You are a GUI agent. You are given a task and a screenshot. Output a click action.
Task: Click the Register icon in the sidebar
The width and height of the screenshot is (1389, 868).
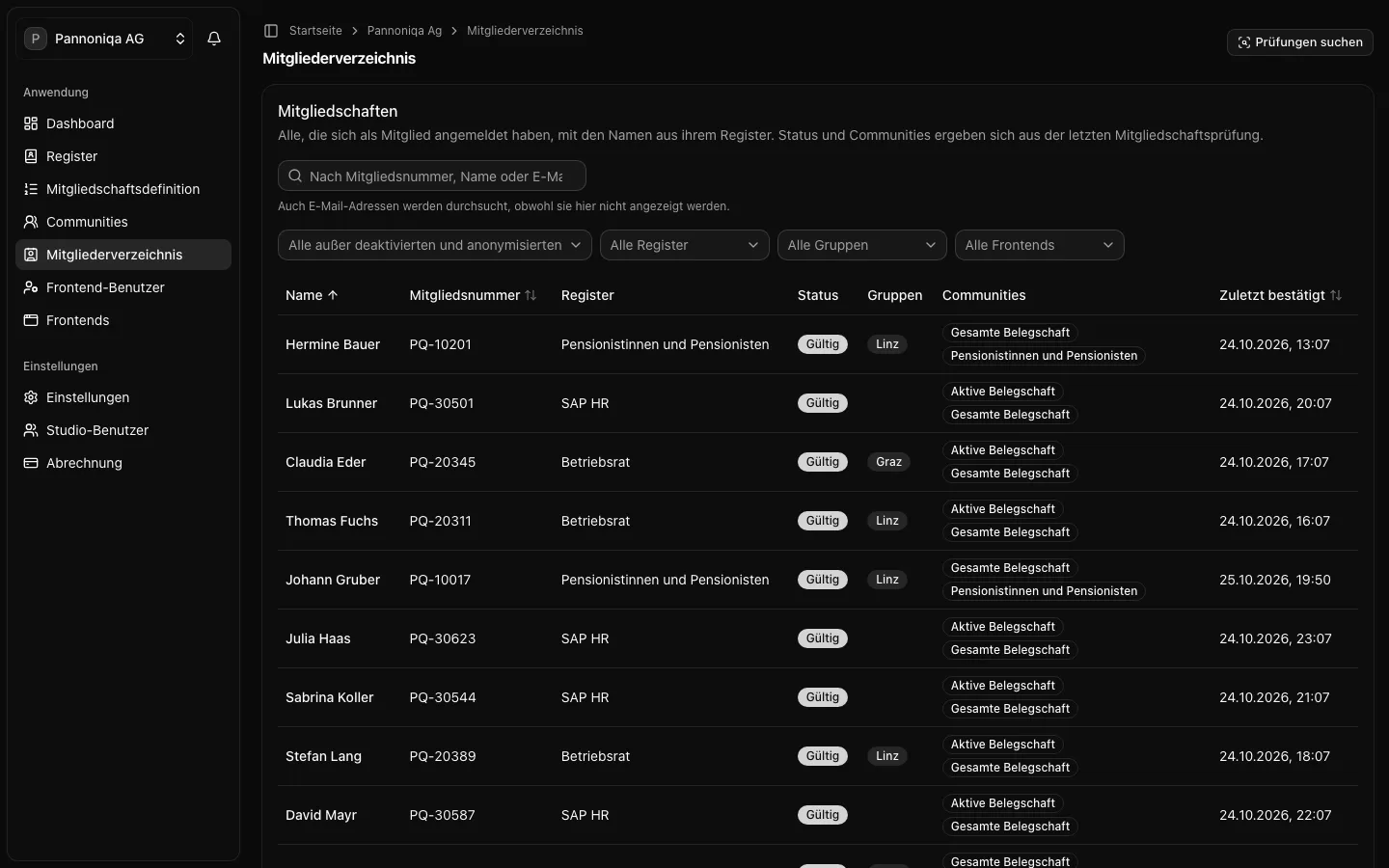31,156
